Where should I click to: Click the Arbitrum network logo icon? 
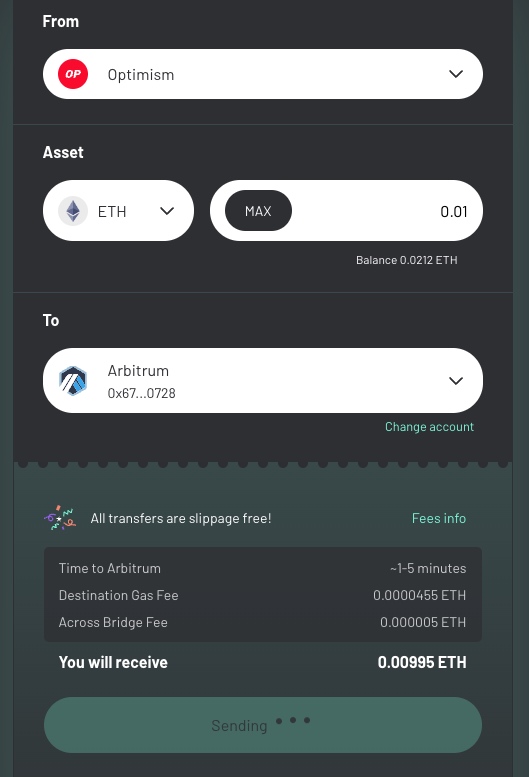pos(73,381)
